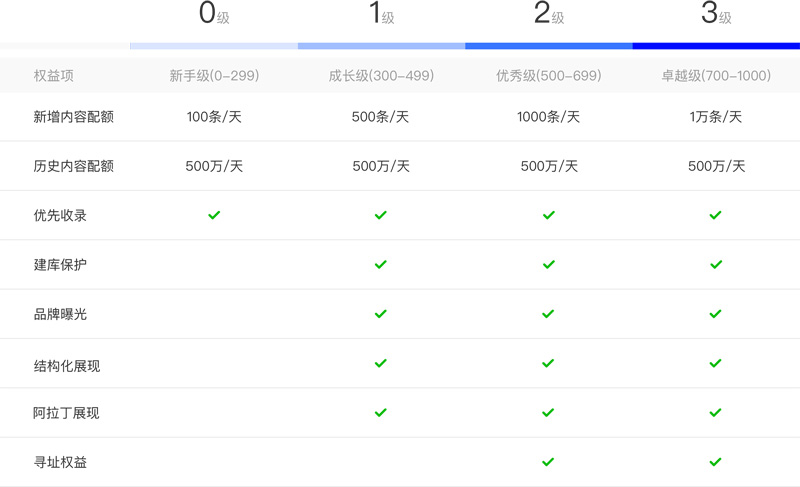Click the 品牌曝光 checkmark under 成长级
This screenshot has height=487, width=800.
(381, 314)
